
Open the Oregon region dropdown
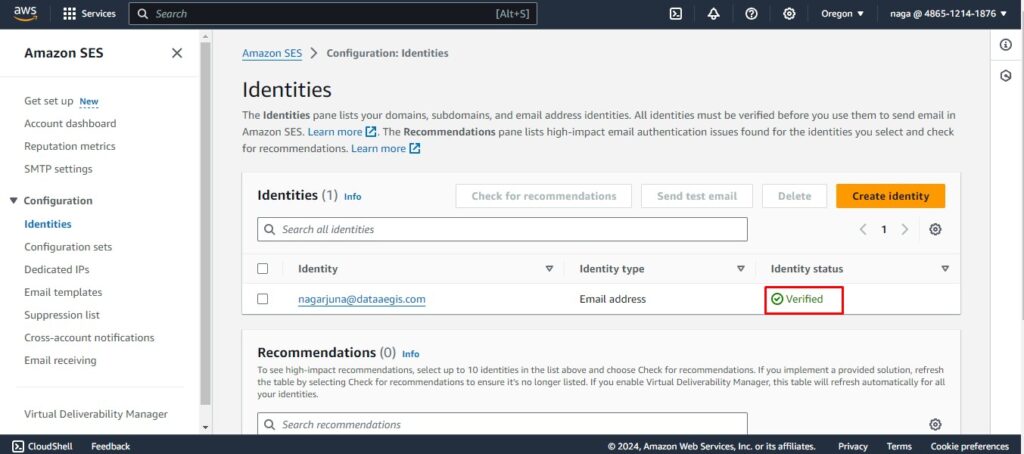tap(842, 14)
